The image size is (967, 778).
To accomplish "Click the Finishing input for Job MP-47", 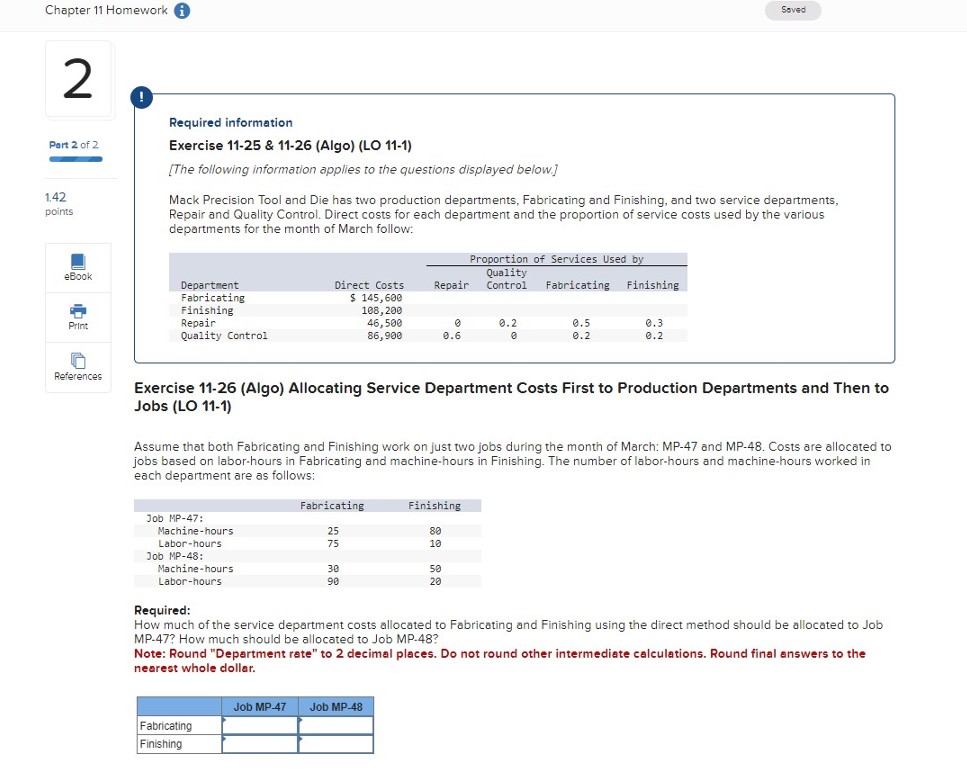I will tap(258, 744).
